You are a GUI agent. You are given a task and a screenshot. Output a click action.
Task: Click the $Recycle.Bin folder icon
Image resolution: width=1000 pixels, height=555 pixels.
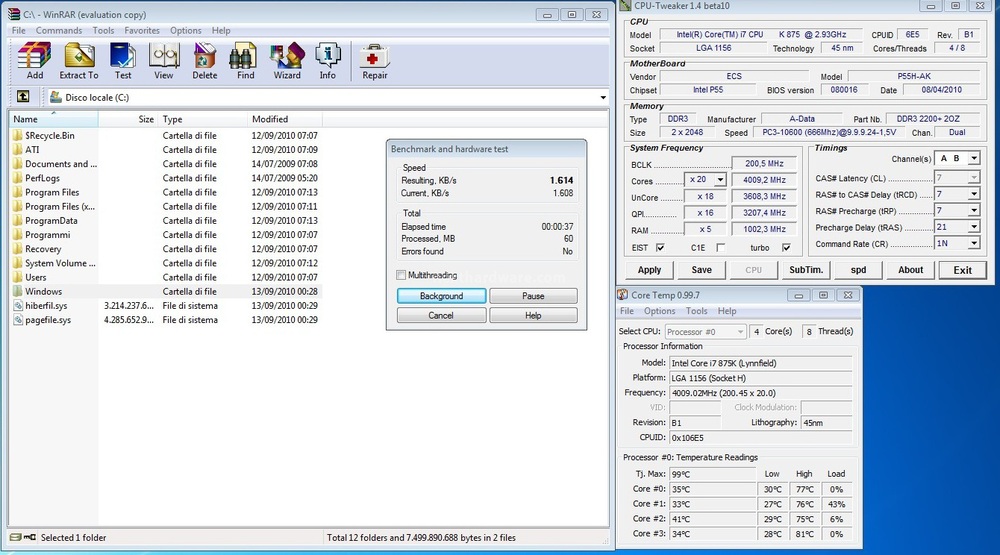point(17,135)
